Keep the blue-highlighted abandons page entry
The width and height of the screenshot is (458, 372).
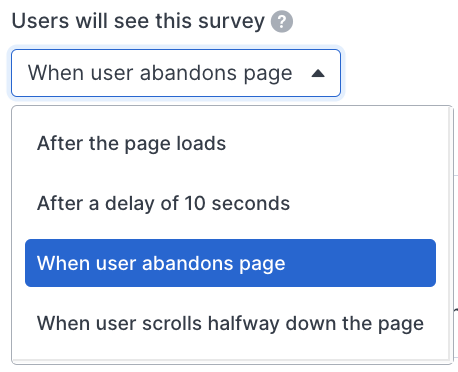pos(230,263)
